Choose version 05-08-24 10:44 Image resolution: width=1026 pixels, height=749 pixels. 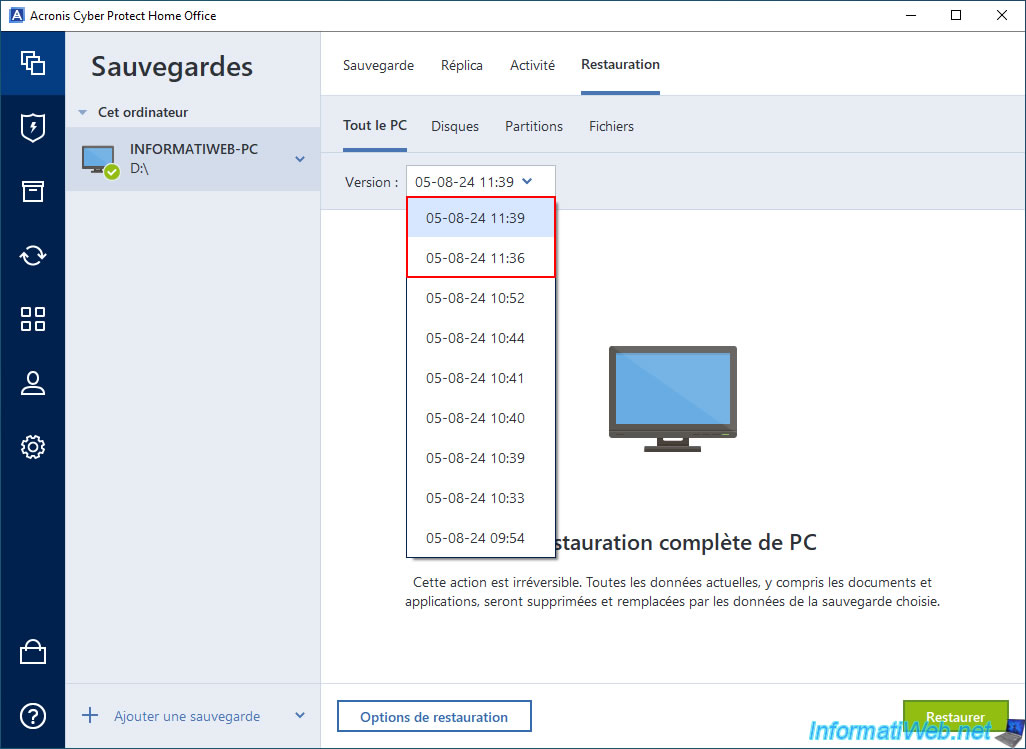coord(481,338)
